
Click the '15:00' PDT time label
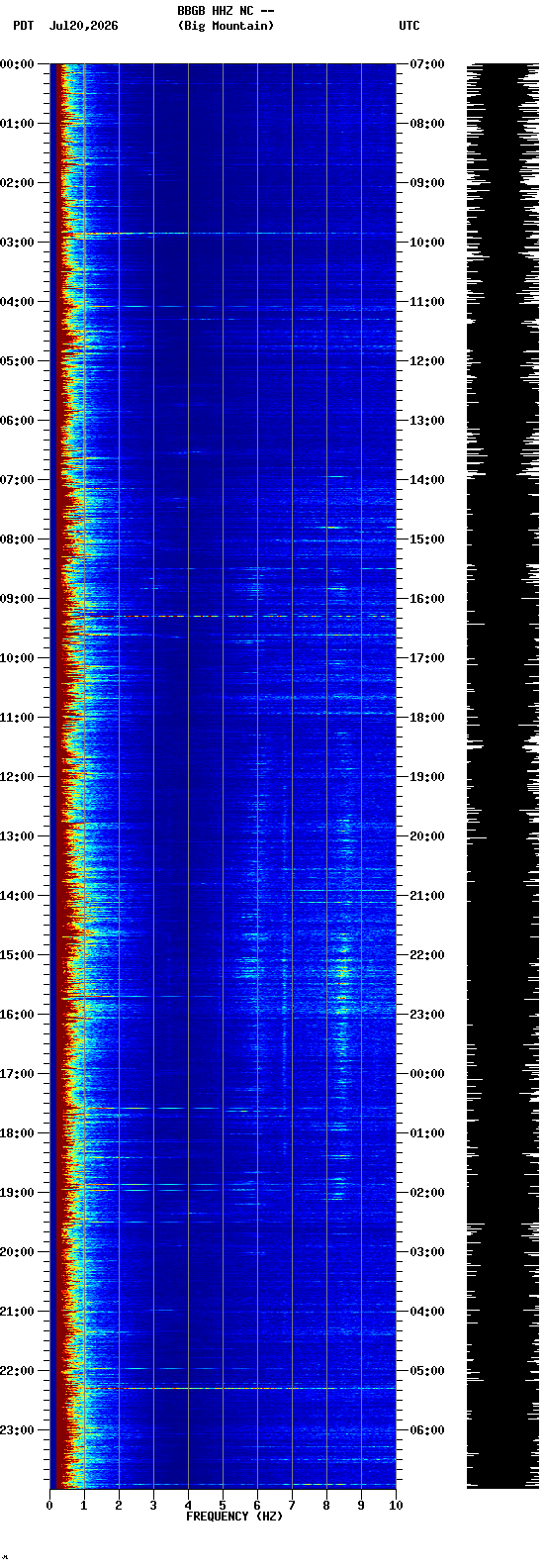pyautogui.click(x=17, y=955)
